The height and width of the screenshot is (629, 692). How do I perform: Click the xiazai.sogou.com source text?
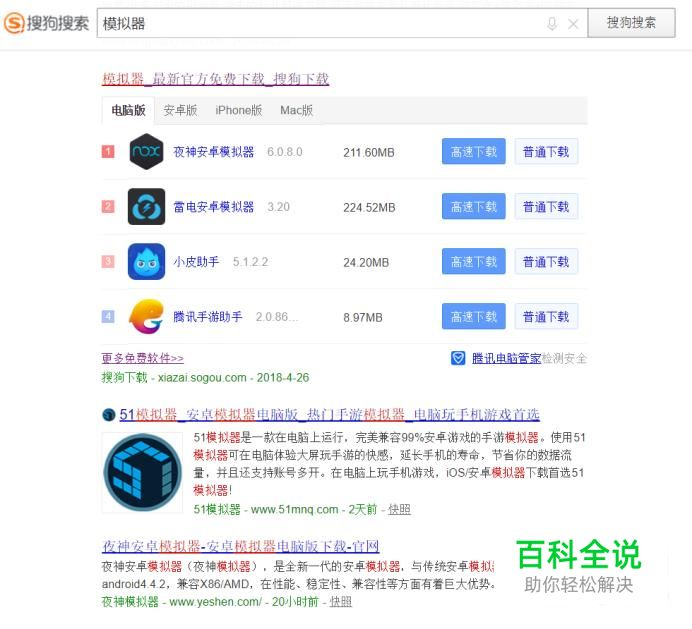(202, 378)
